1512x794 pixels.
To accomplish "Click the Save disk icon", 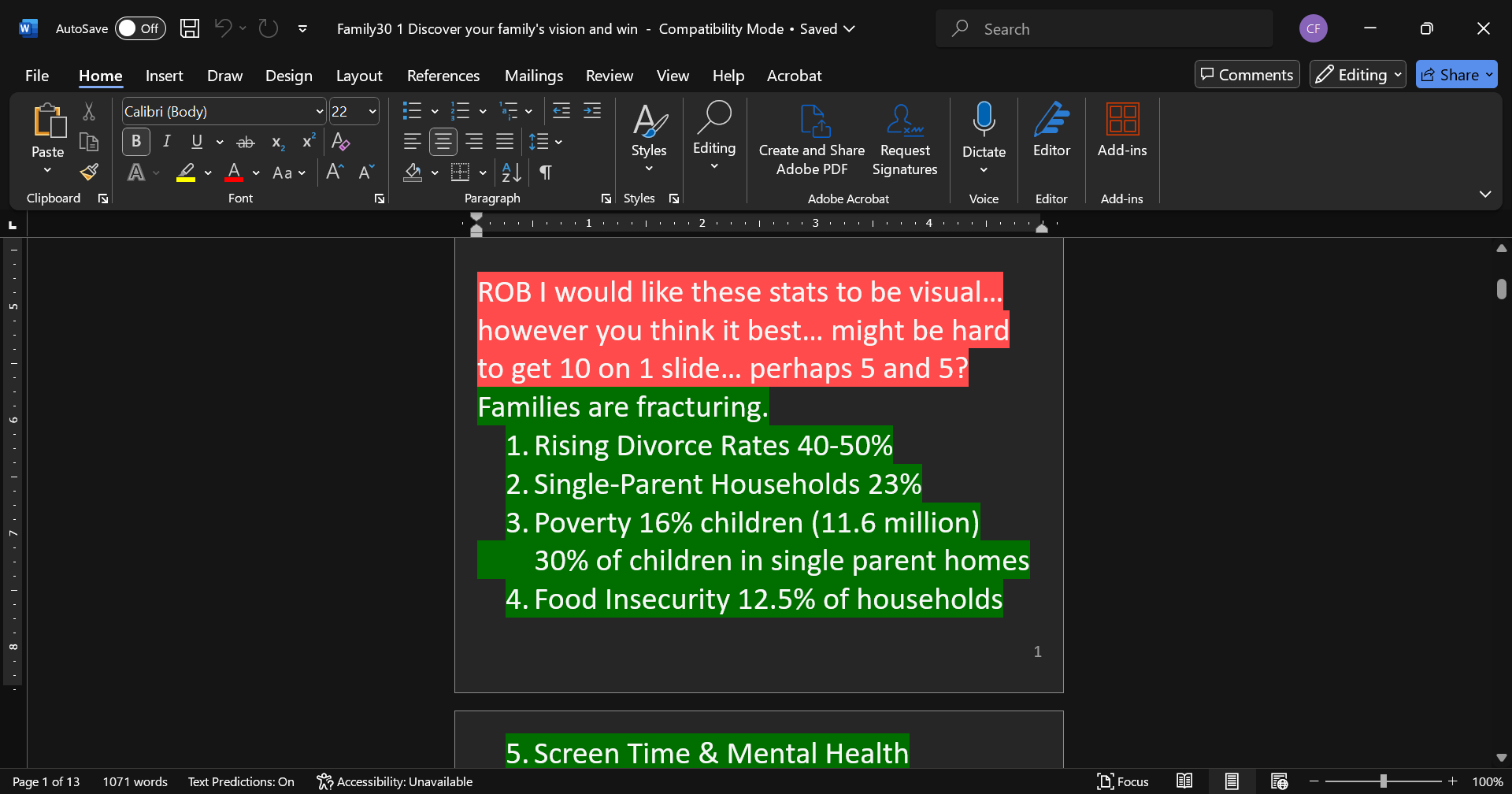I will (190, 29).
